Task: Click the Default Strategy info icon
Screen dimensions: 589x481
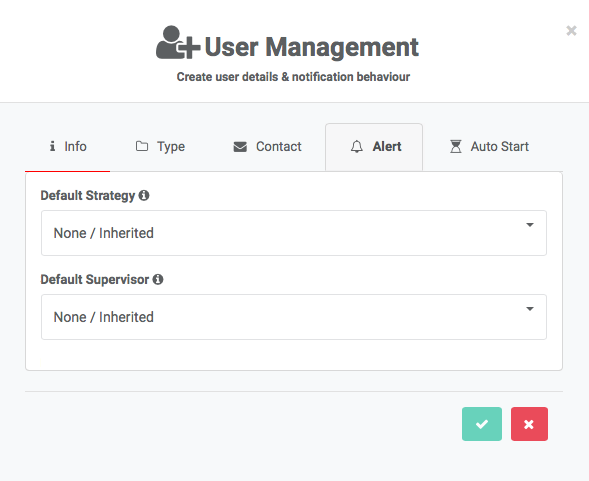Action: click(144, 195)
